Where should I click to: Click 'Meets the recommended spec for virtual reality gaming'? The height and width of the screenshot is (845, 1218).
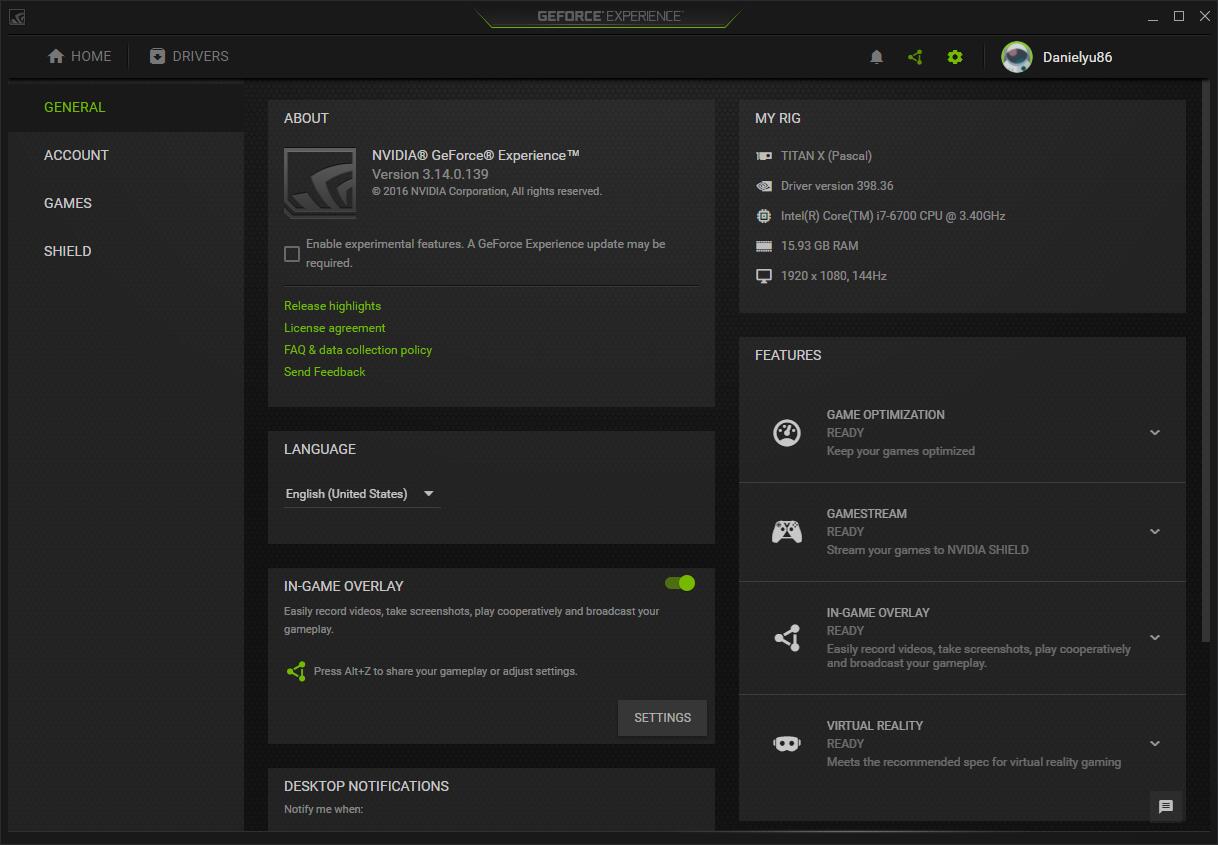[x=974, y=762]
